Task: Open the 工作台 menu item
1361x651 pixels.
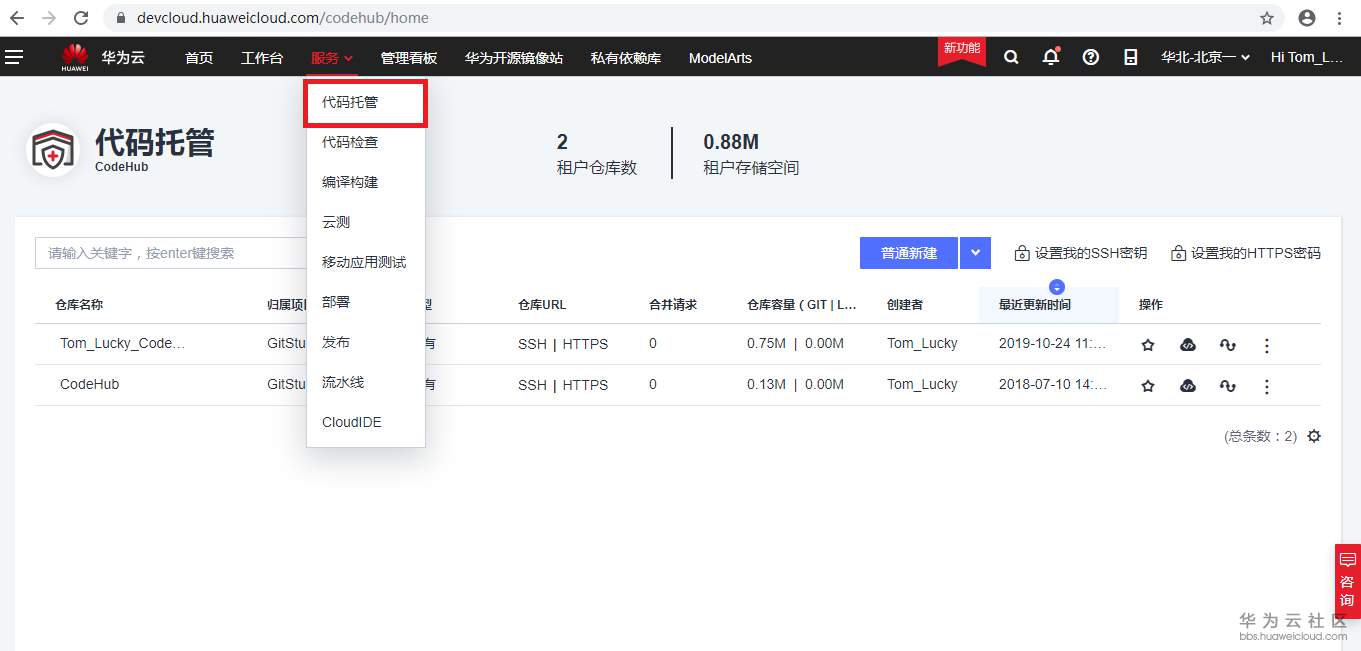Action: coord(262,57)
